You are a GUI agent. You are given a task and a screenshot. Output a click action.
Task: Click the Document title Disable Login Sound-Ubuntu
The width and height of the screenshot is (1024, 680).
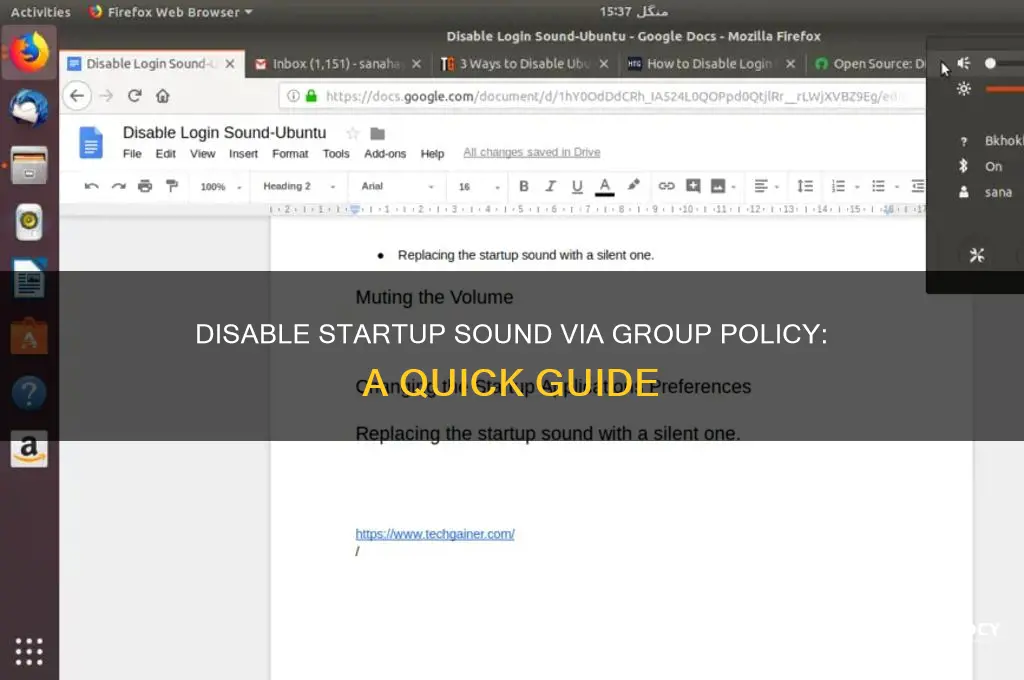pyautogui.click(x=224, y=133)
